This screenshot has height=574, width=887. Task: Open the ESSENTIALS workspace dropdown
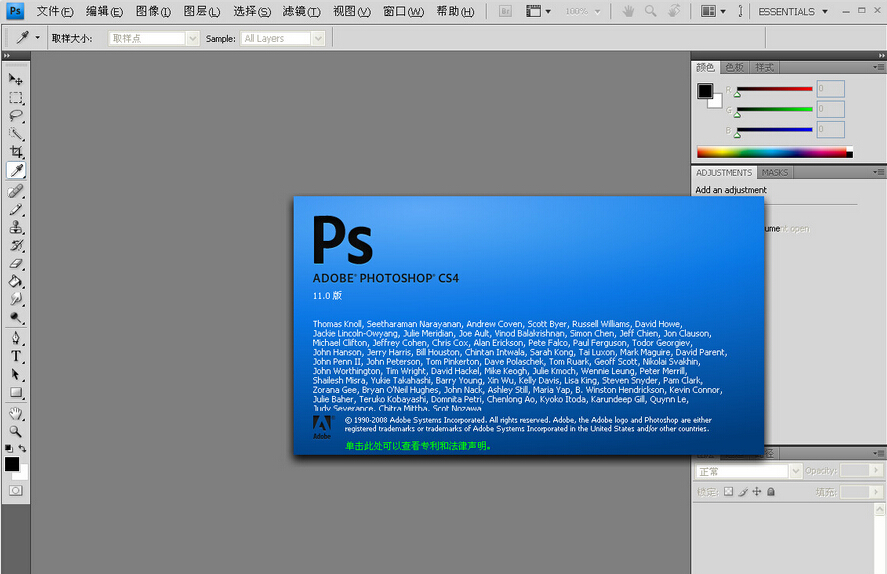coord(792,12)
